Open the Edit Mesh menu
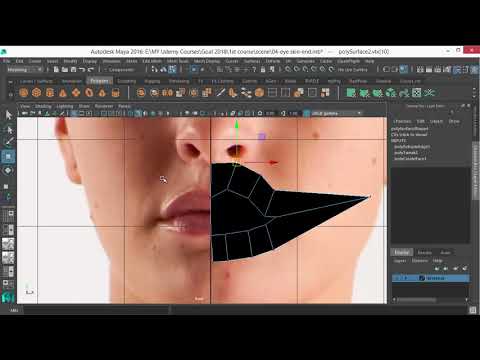Viewport: 480px width, 360px height. pyautogui.click(x=152, y=61)
